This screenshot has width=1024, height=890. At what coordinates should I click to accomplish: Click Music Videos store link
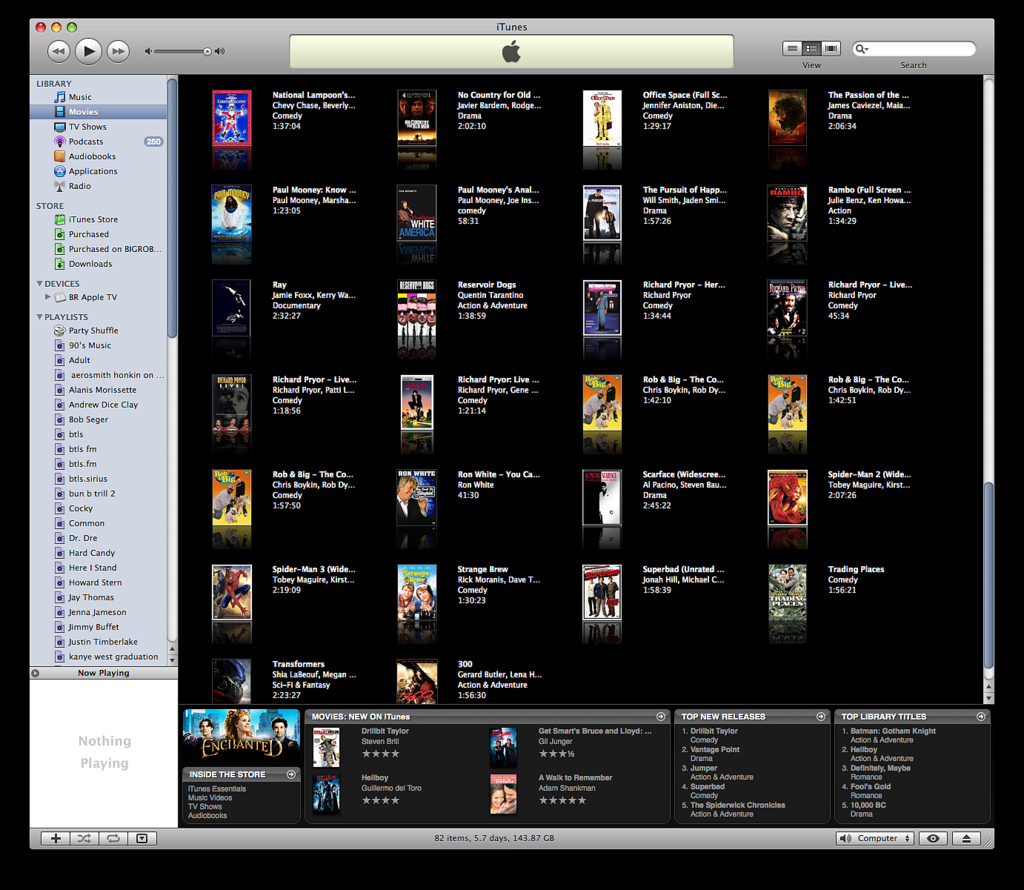click(x=210, y=798)
